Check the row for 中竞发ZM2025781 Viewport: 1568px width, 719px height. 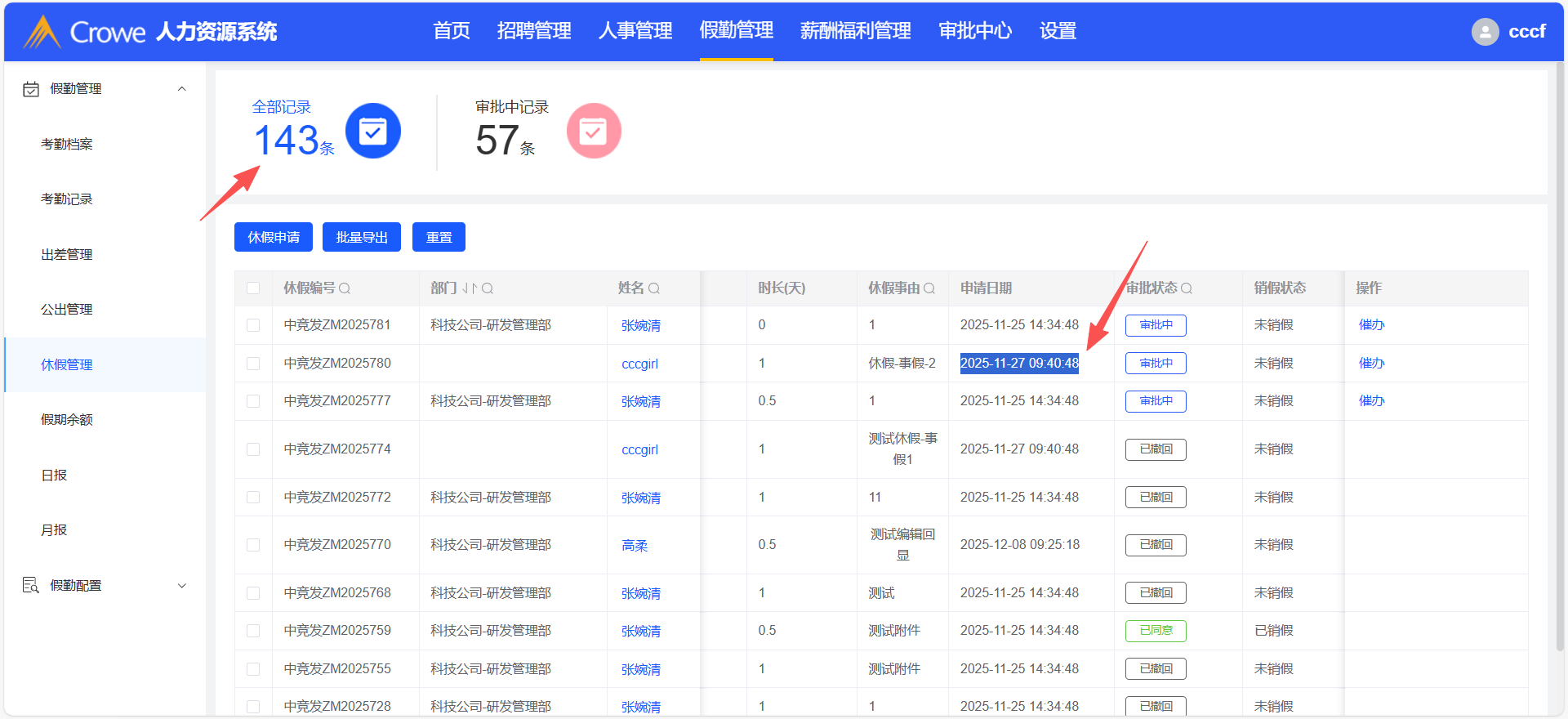[x=253, y=325]
